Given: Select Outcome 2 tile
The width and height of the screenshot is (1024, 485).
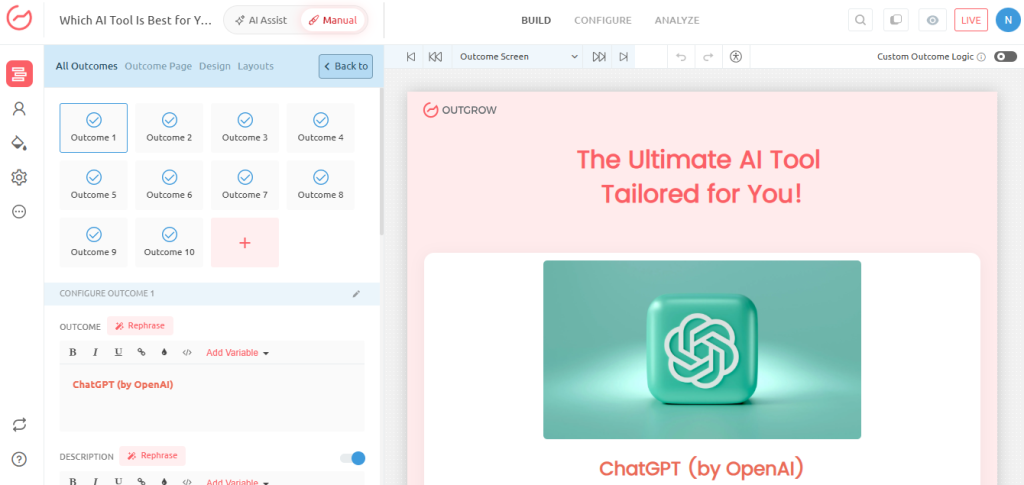Looking at the screenshot, I should [169, 128].
